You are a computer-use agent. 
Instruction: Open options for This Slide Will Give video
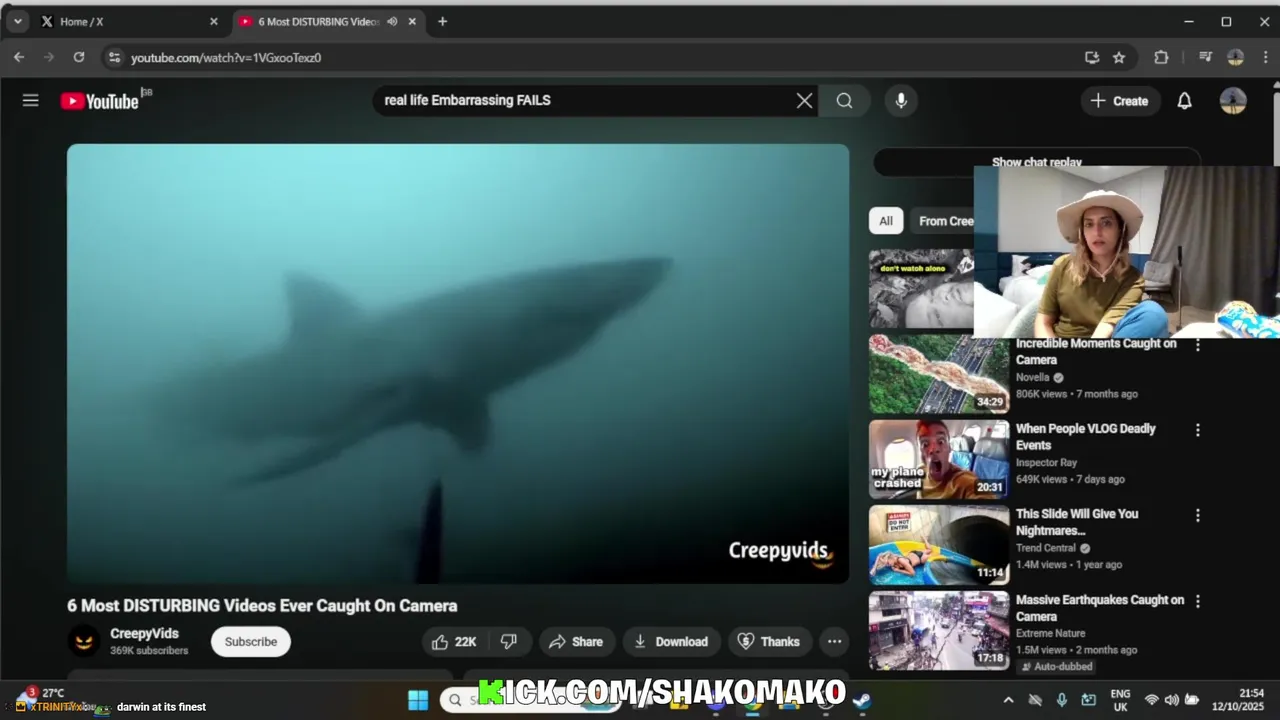coord(1197,515)
